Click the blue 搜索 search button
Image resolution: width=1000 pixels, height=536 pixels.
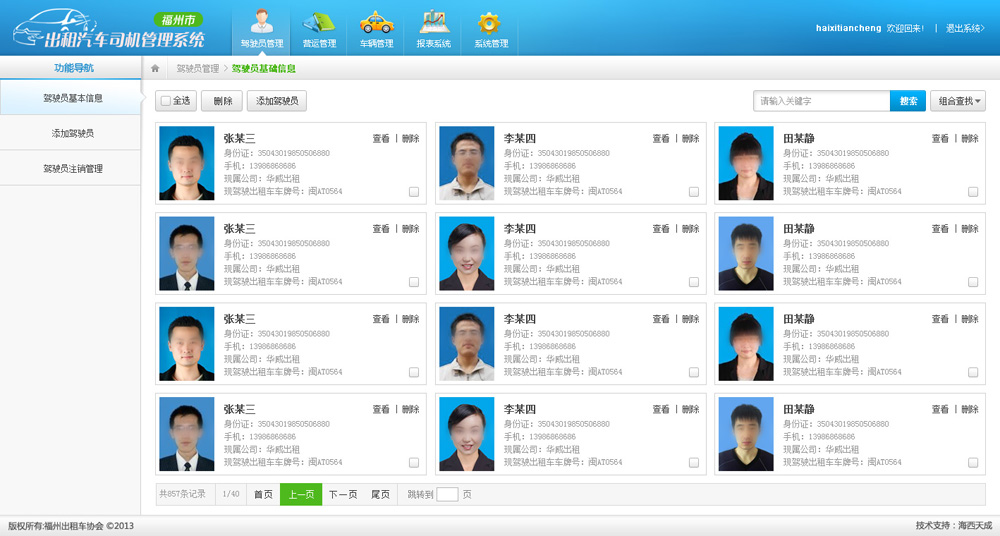pos(908,101)
